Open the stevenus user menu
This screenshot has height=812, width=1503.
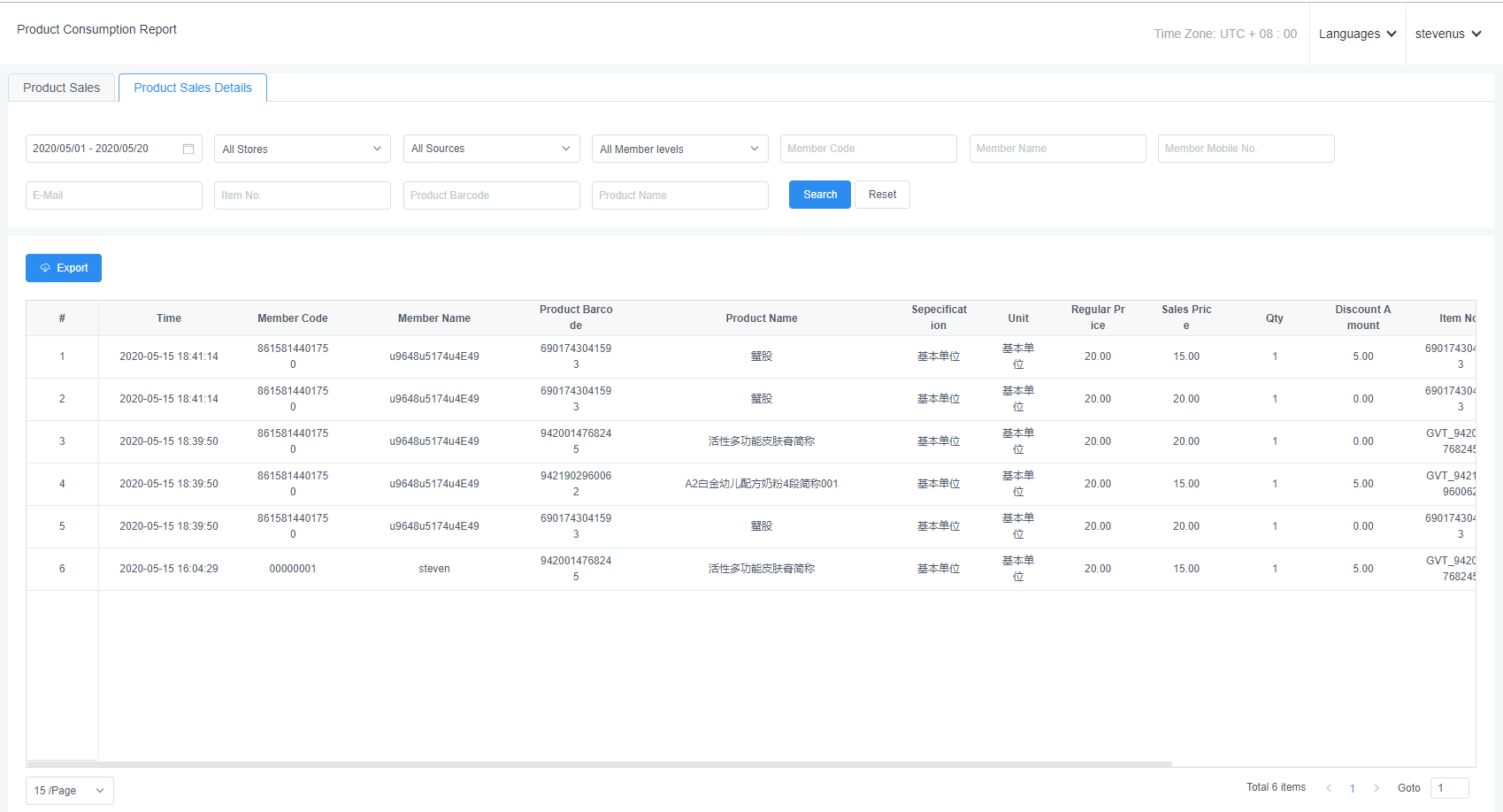[1447, 34]
